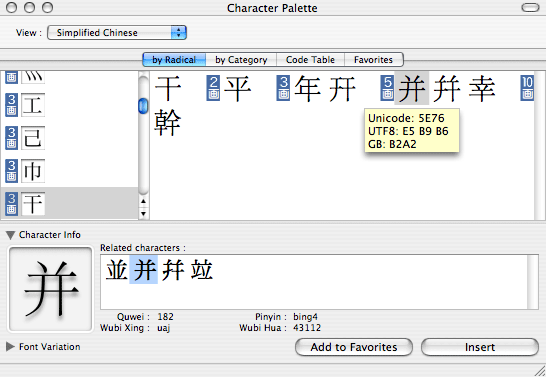This screenshot has height=377, width=546.
Task: Select related character 竝
Action: point(202,270)
